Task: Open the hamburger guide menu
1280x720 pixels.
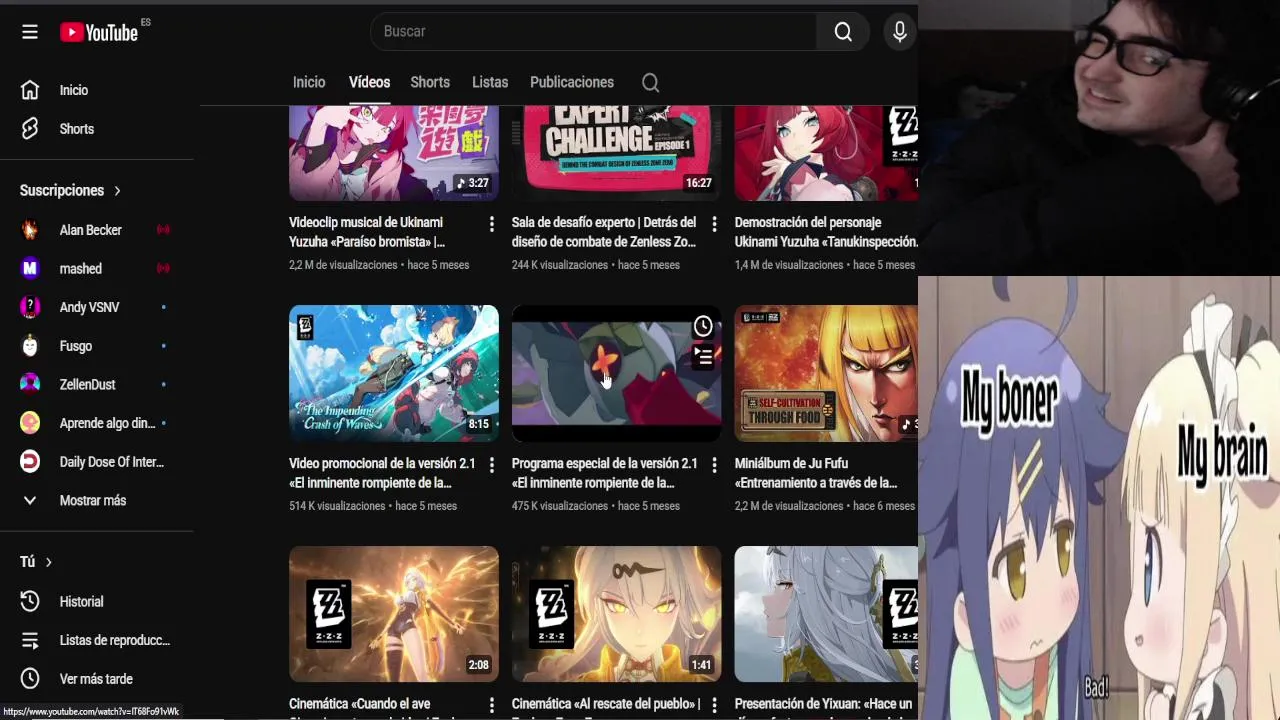Action: point(30,32)
